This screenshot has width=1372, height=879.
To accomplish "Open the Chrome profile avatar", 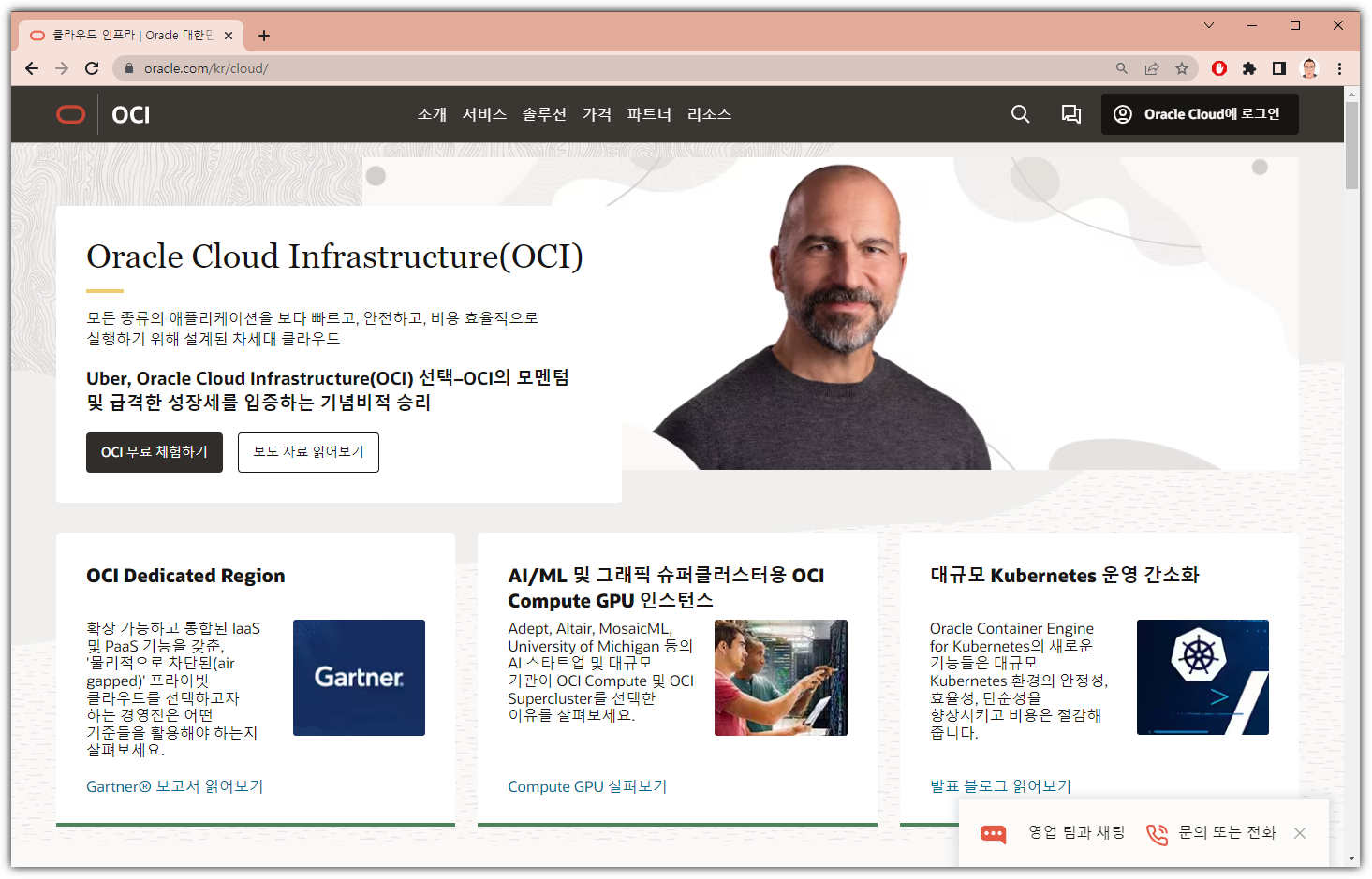I will (1309, 68).
